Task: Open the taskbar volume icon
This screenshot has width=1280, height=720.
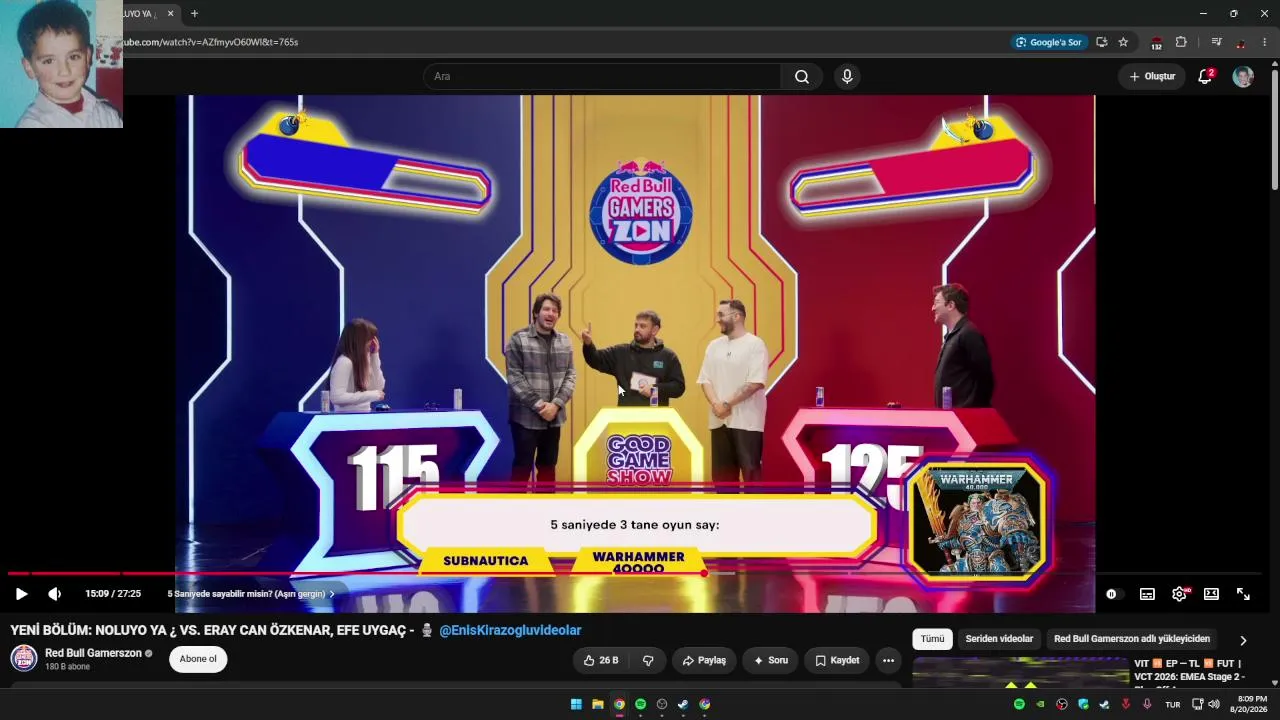Action: pos(1213,704)
